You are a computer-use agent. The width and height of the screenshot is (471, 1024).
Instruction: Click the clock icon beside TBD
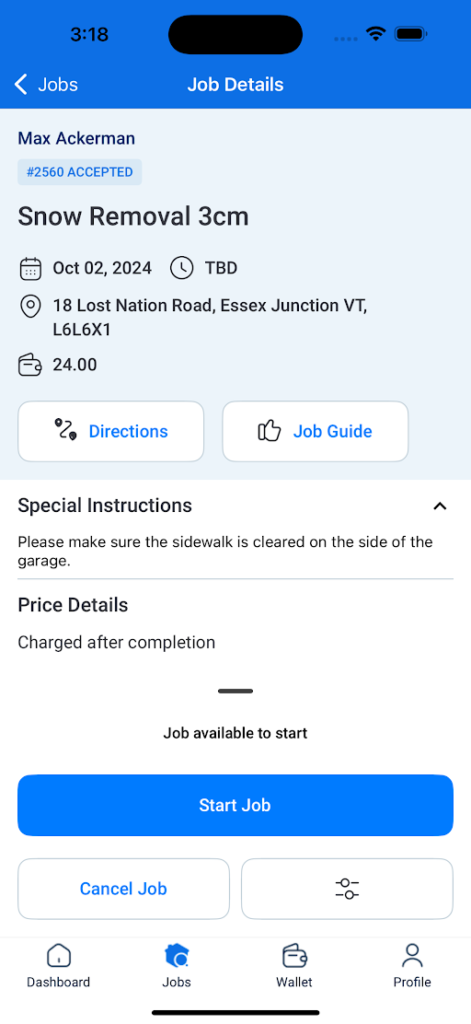tap(182, 268)
